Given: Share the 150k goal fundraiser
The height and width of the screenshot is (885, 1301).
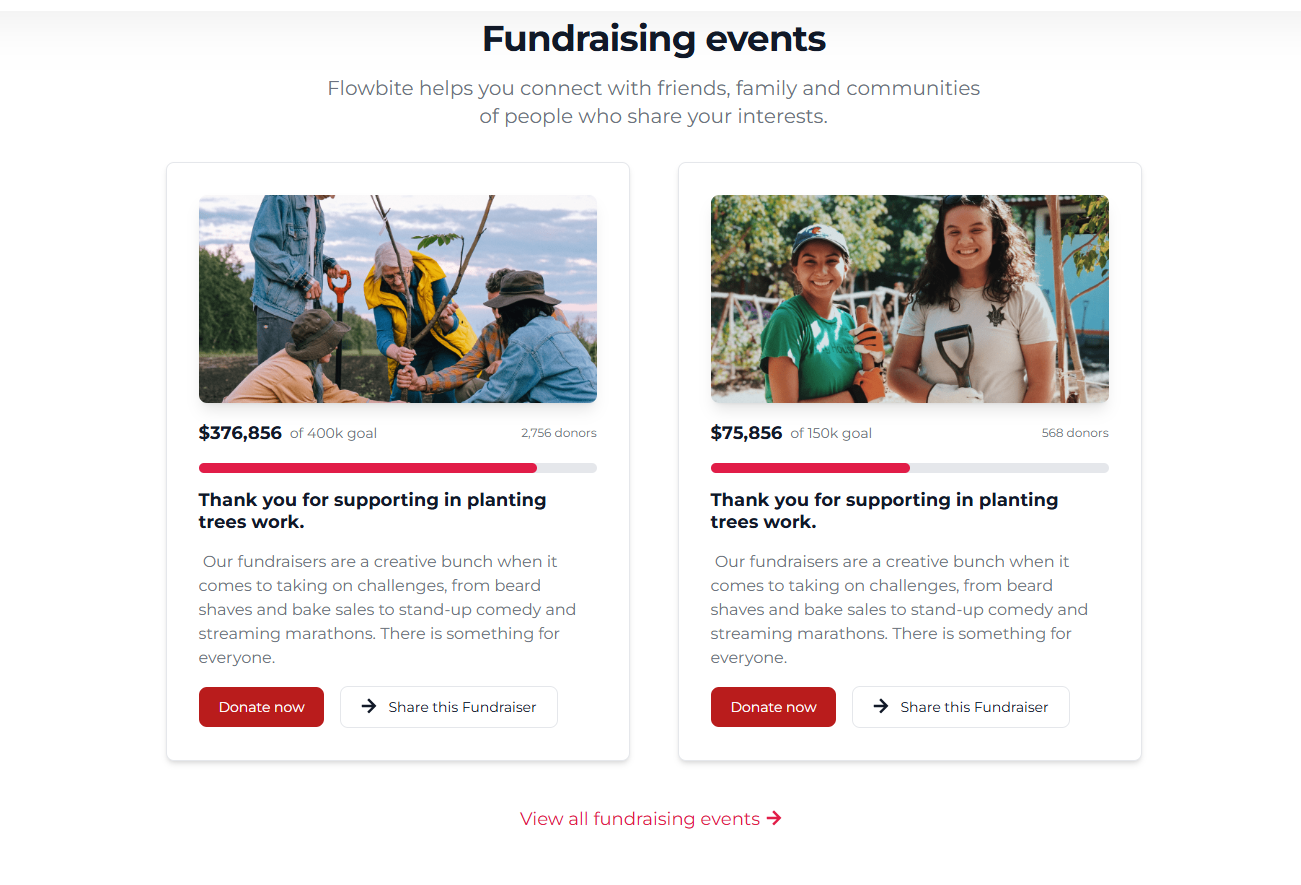Looking at the screenshot, I should (x=961, y=707).
